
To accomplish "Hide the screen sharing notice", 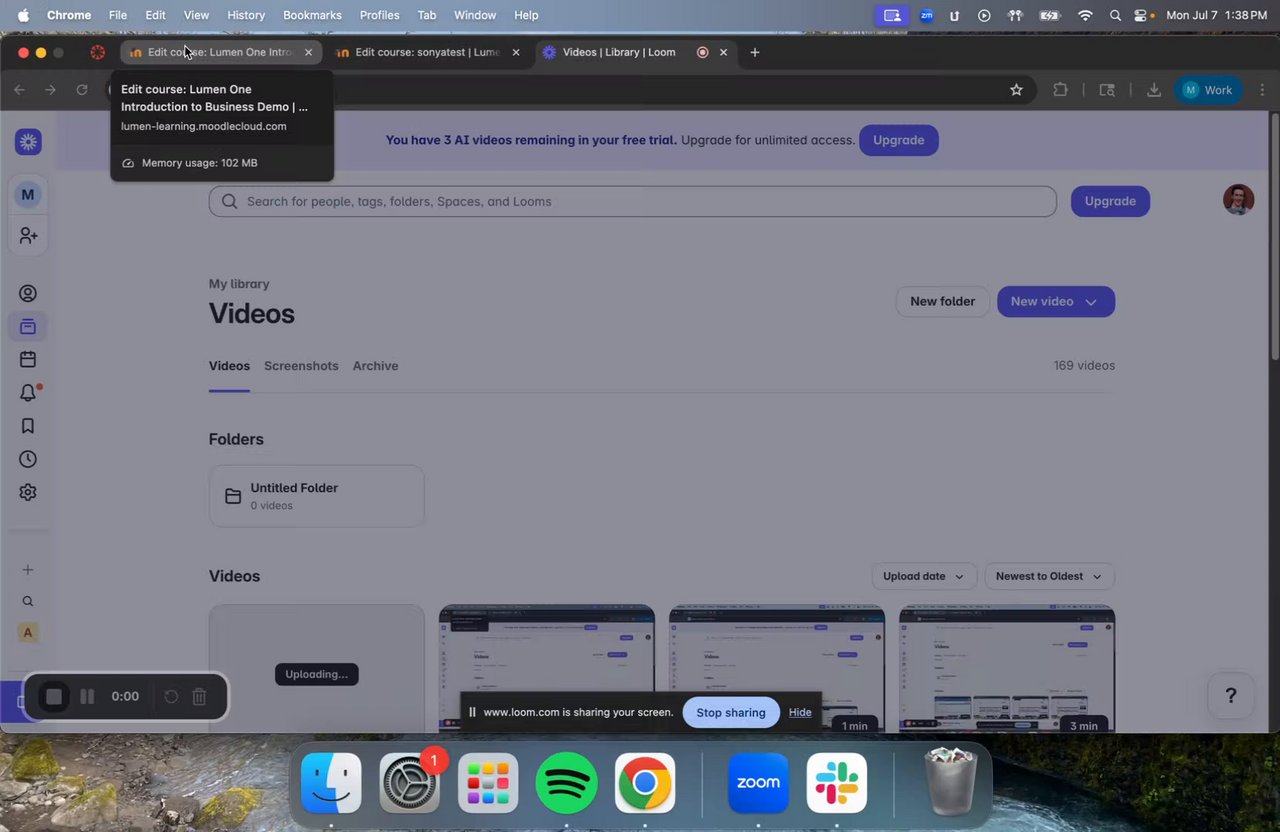I will point(800,713).
